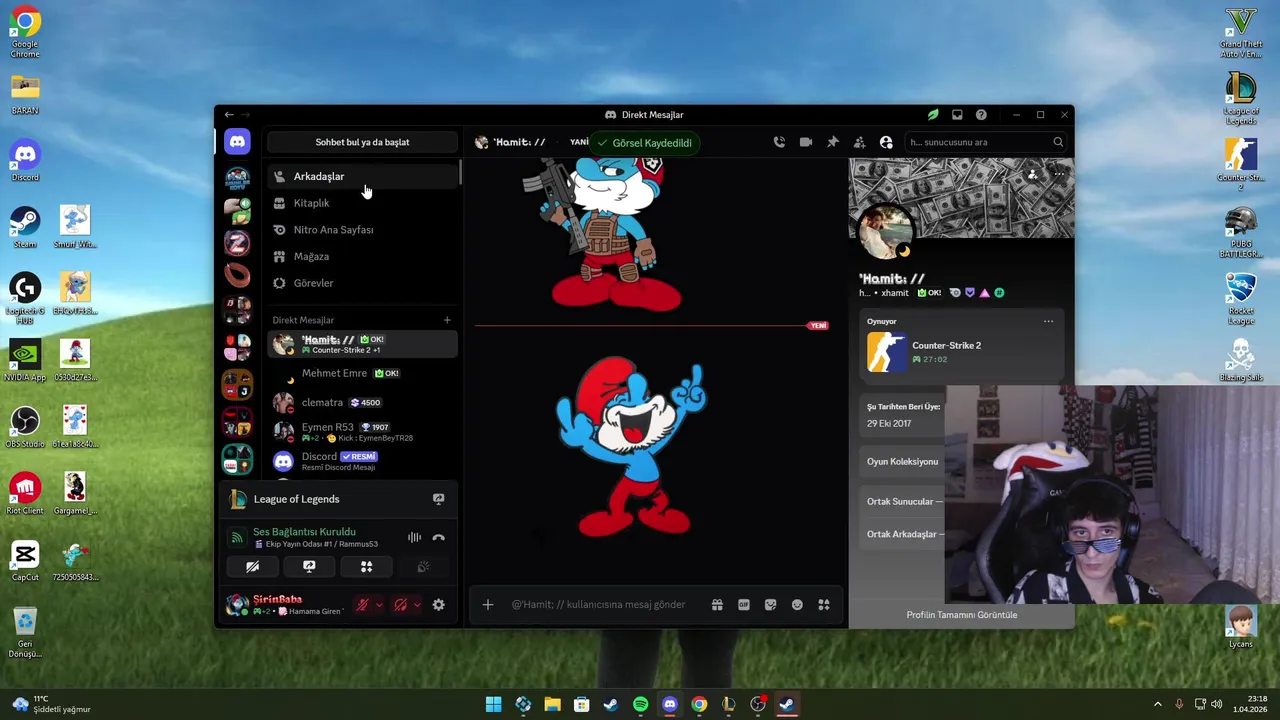Click 'Ses Bağlantısı Kuruldu' voice status
The width and height of the screenshot is (1280, 720).
pyautogui.click(x=304, y=532)
